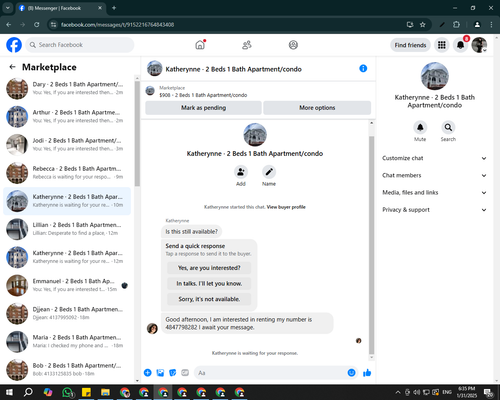Show hidden system tray icons
Viewport: 500px width, 400px height.
click(398, 392)
